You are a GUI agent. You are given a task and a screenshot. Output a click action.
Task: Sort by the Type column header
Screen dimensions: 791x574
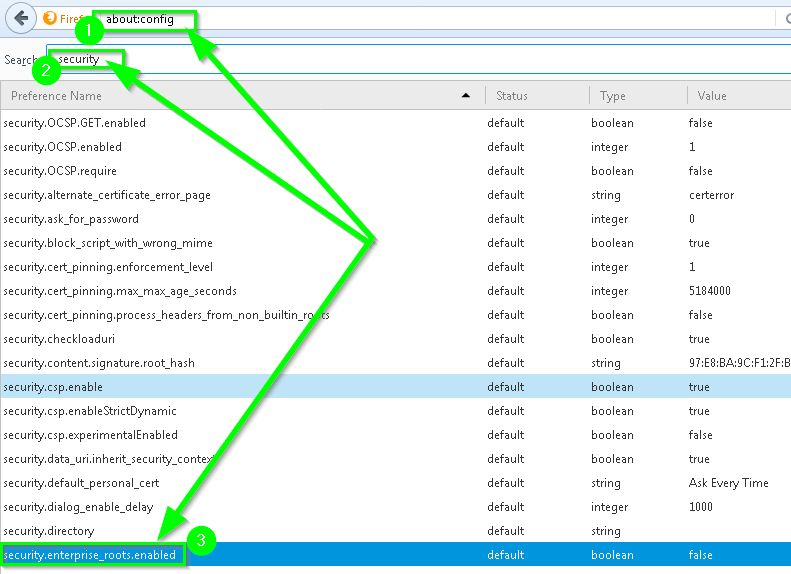638,96
